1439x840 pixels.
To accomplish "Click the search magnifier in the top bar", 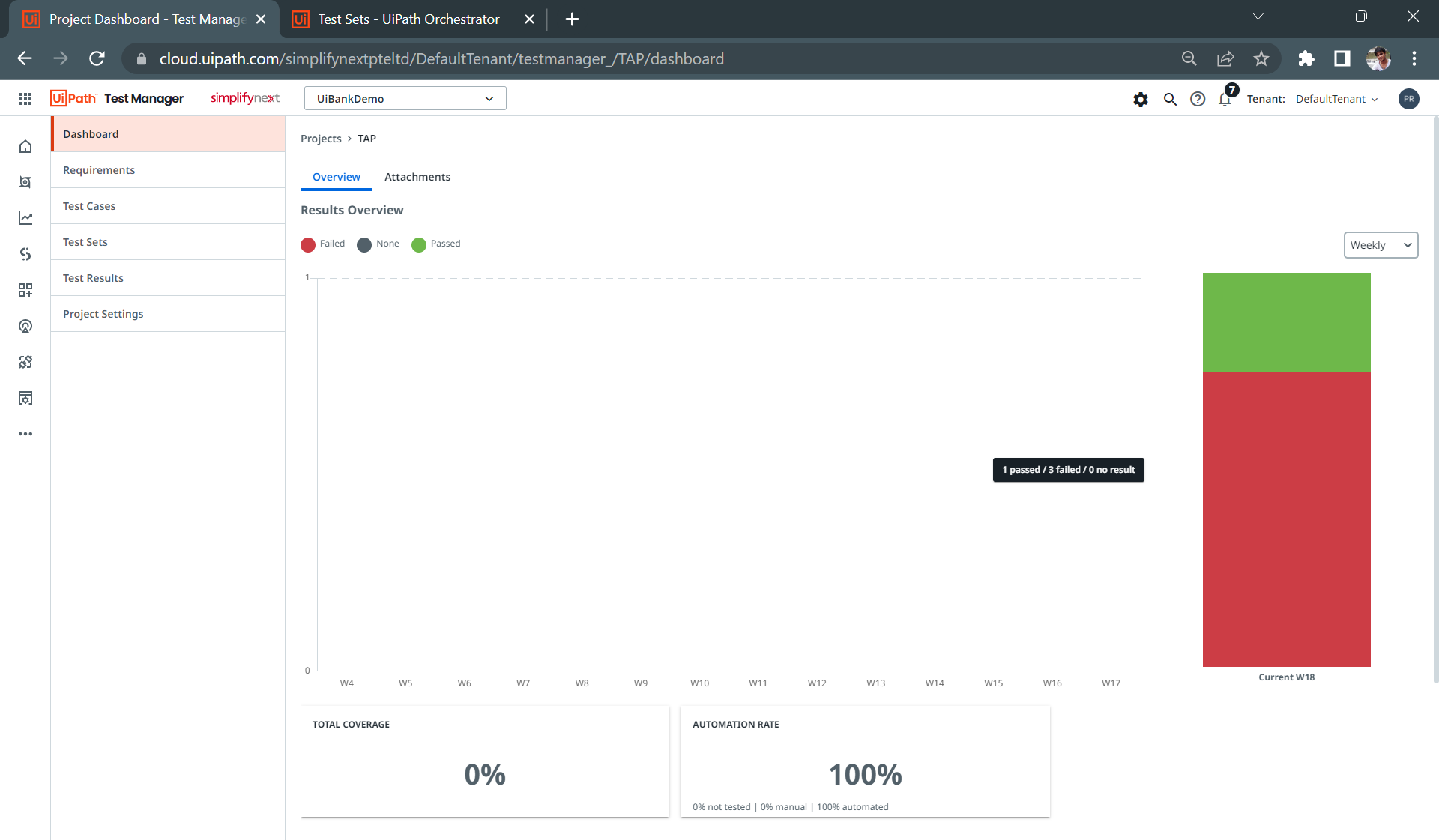I will [1169, 99].
